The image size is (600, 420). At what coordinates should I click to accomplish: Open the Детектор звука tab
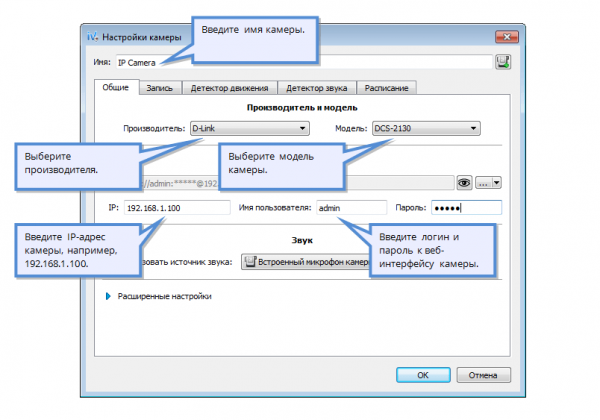coord(316,88)
